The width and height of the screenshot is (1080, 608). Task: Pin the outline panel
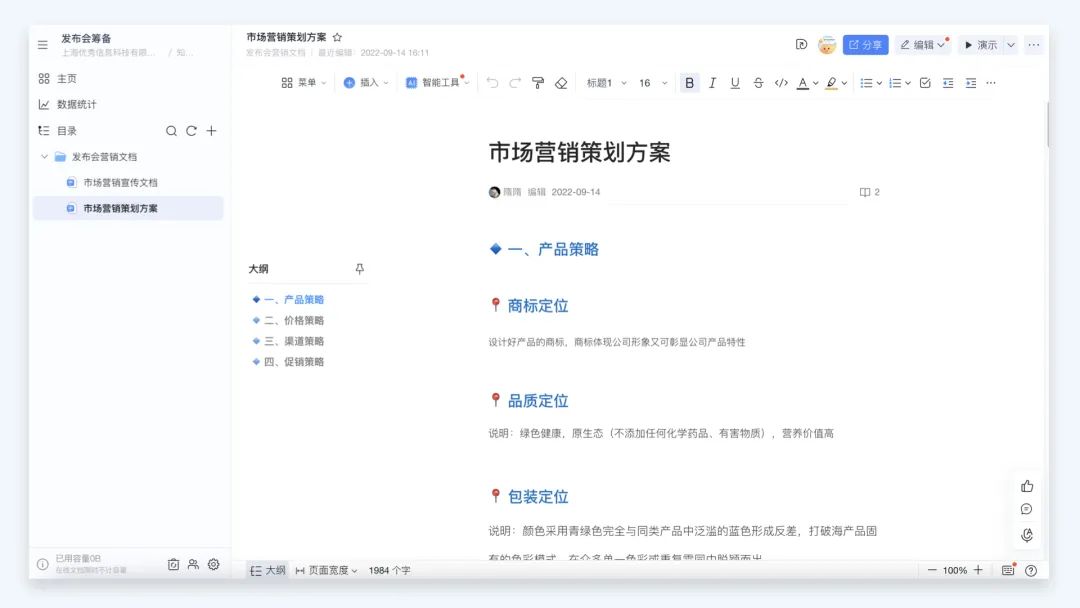[x=360, y=269]
